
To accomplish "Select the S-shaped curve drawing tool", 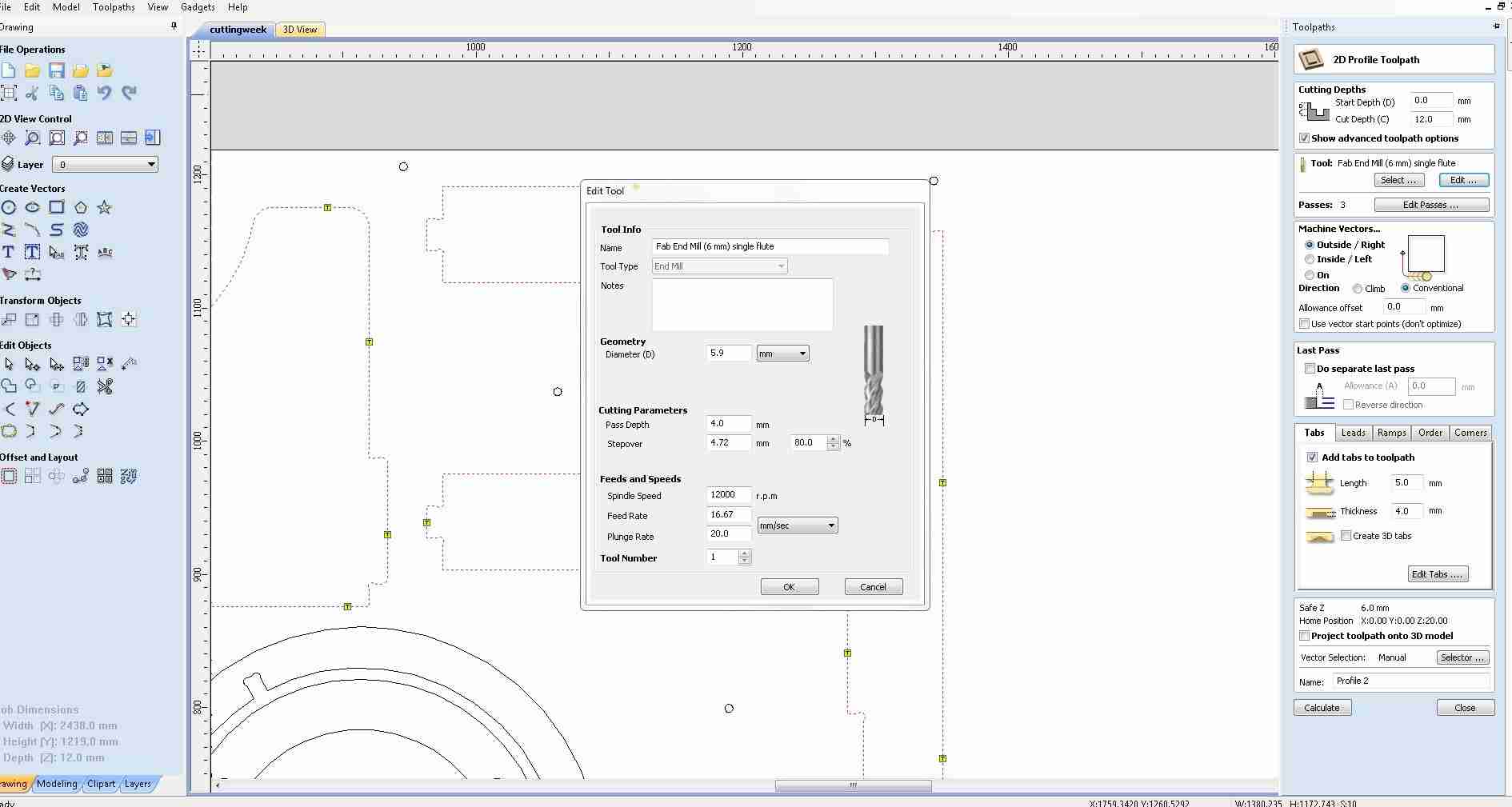I will (x=56, y=230).
